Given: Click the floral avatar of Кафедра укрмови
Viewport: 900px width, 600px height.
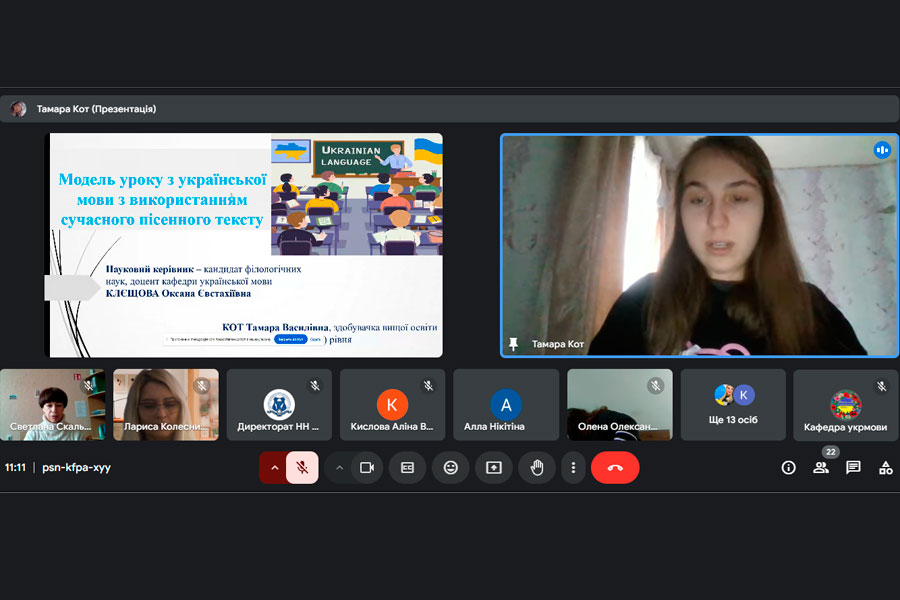Looking at the screenshot, I should pos(845,404).
